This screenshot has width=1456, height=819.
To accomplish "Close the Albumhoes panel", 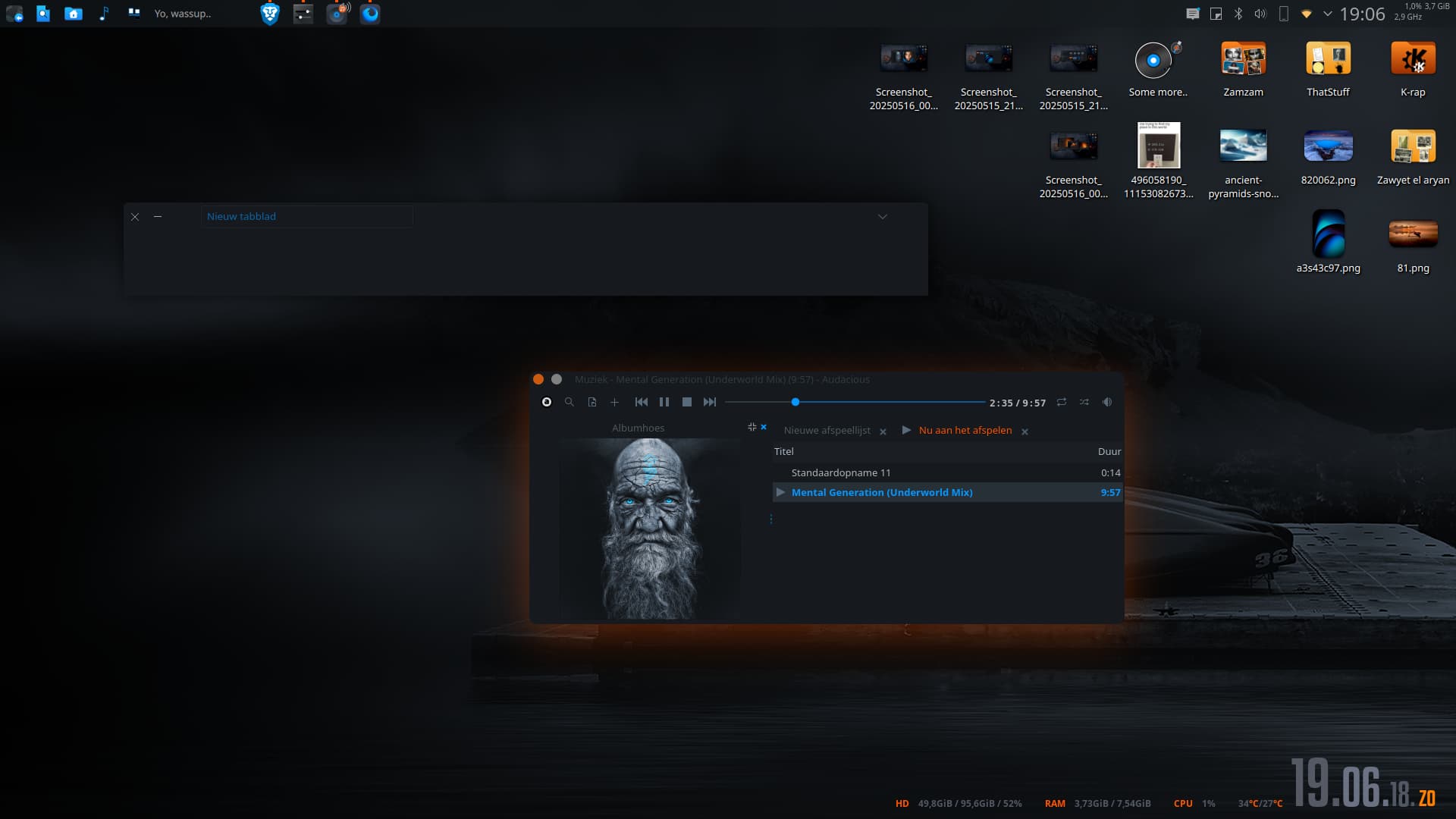I will 764,427.
